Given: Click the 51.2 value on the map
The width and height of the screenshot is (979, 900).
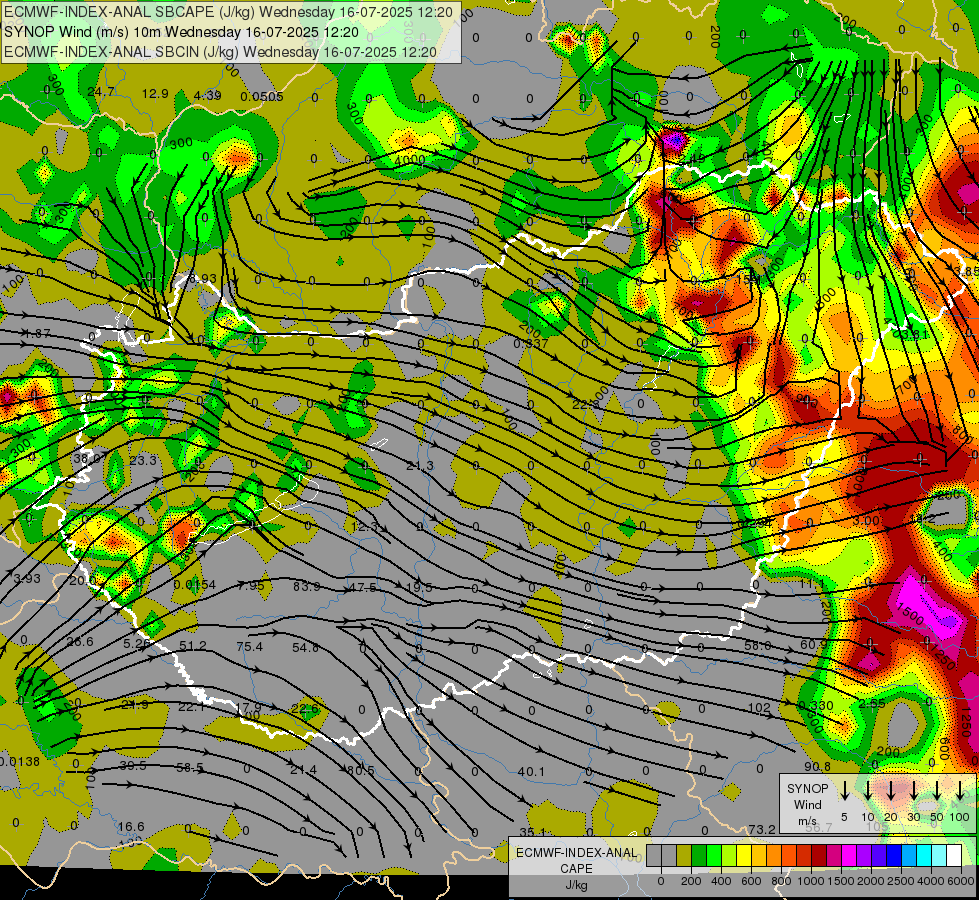Looking at the screenshot, I should pyautogui.click(x=192, y=646).
